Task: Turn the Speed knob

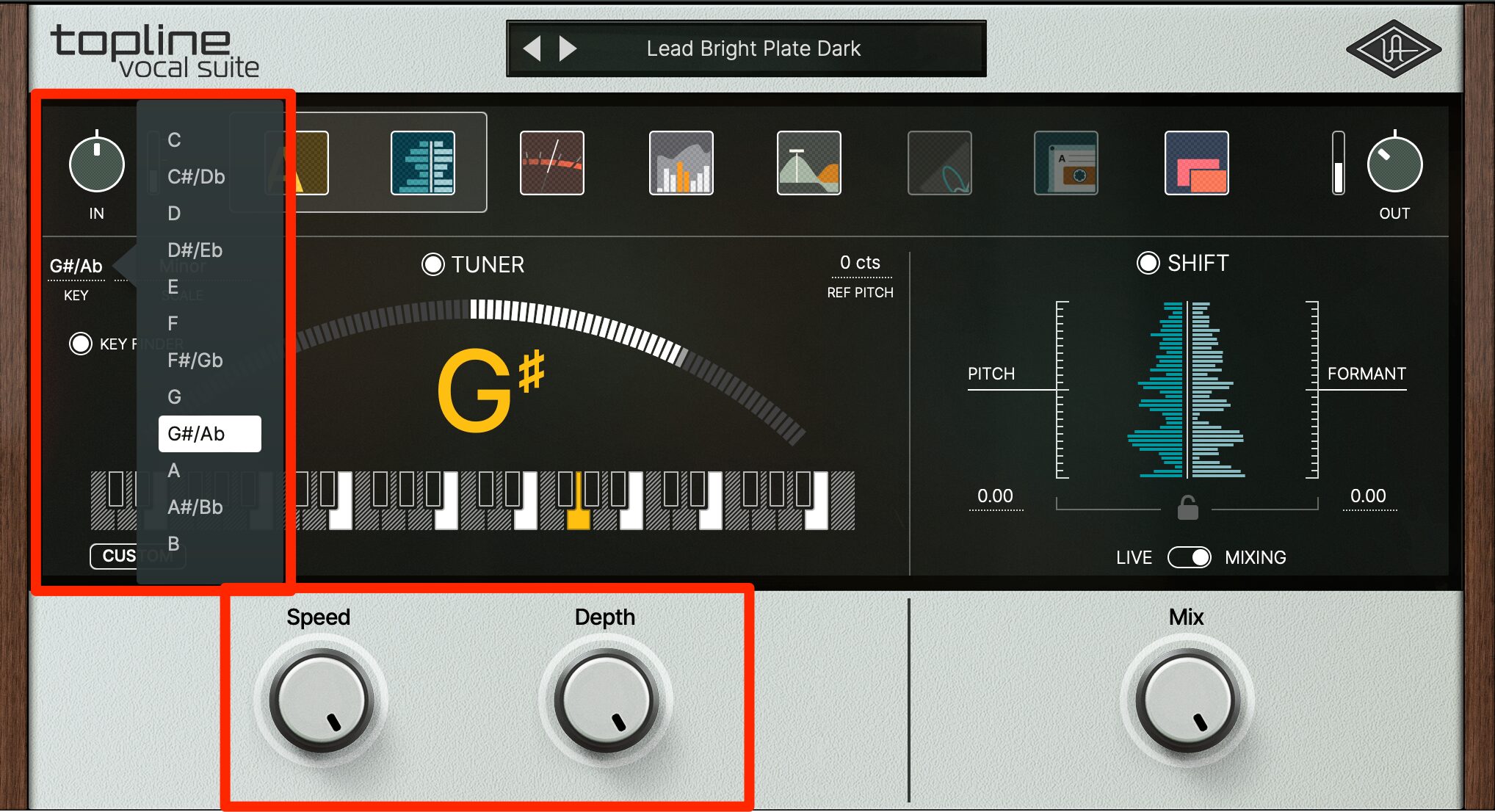Action: click(321, 701)
